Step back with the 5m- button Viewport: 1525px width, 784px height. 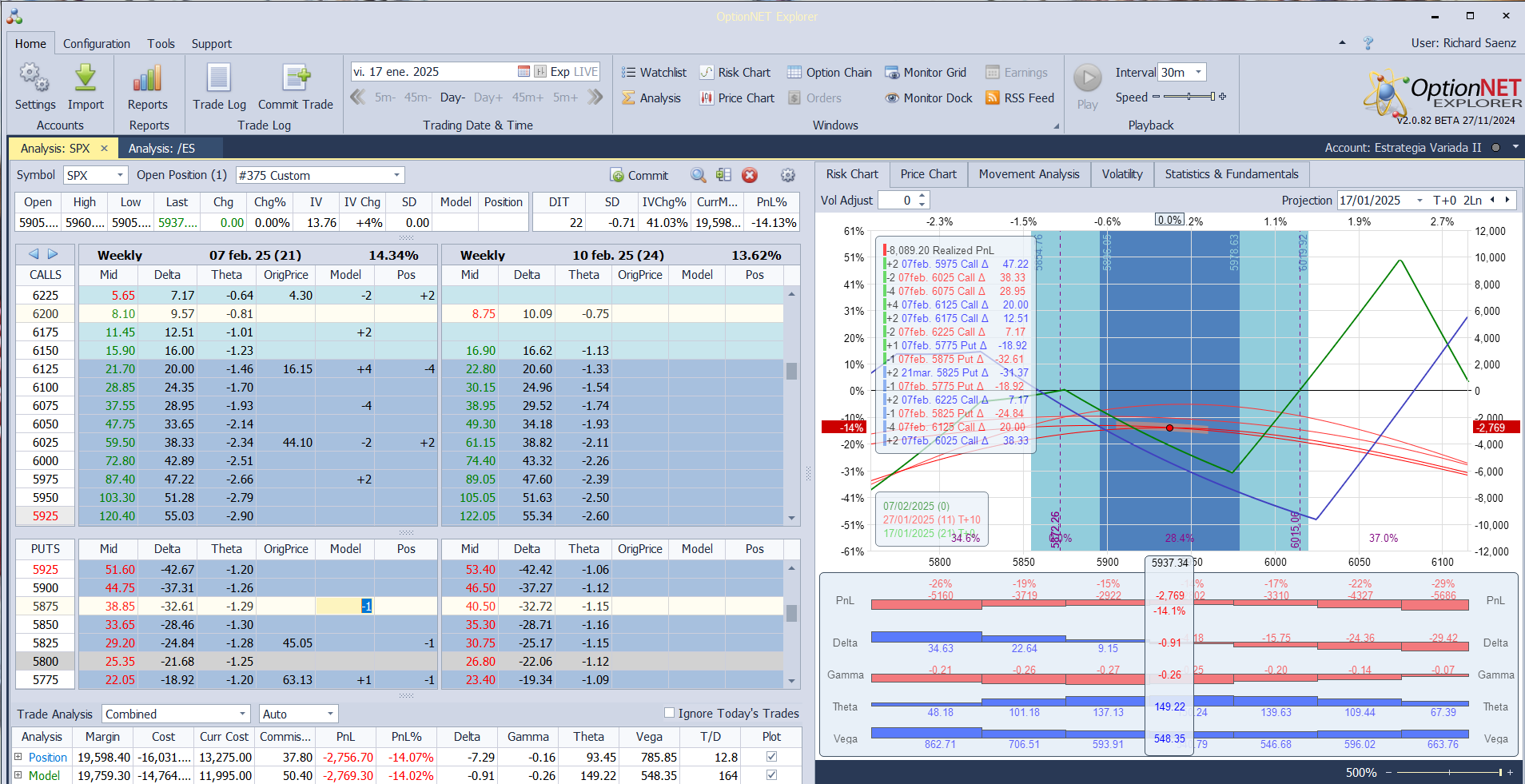point(385,98)
